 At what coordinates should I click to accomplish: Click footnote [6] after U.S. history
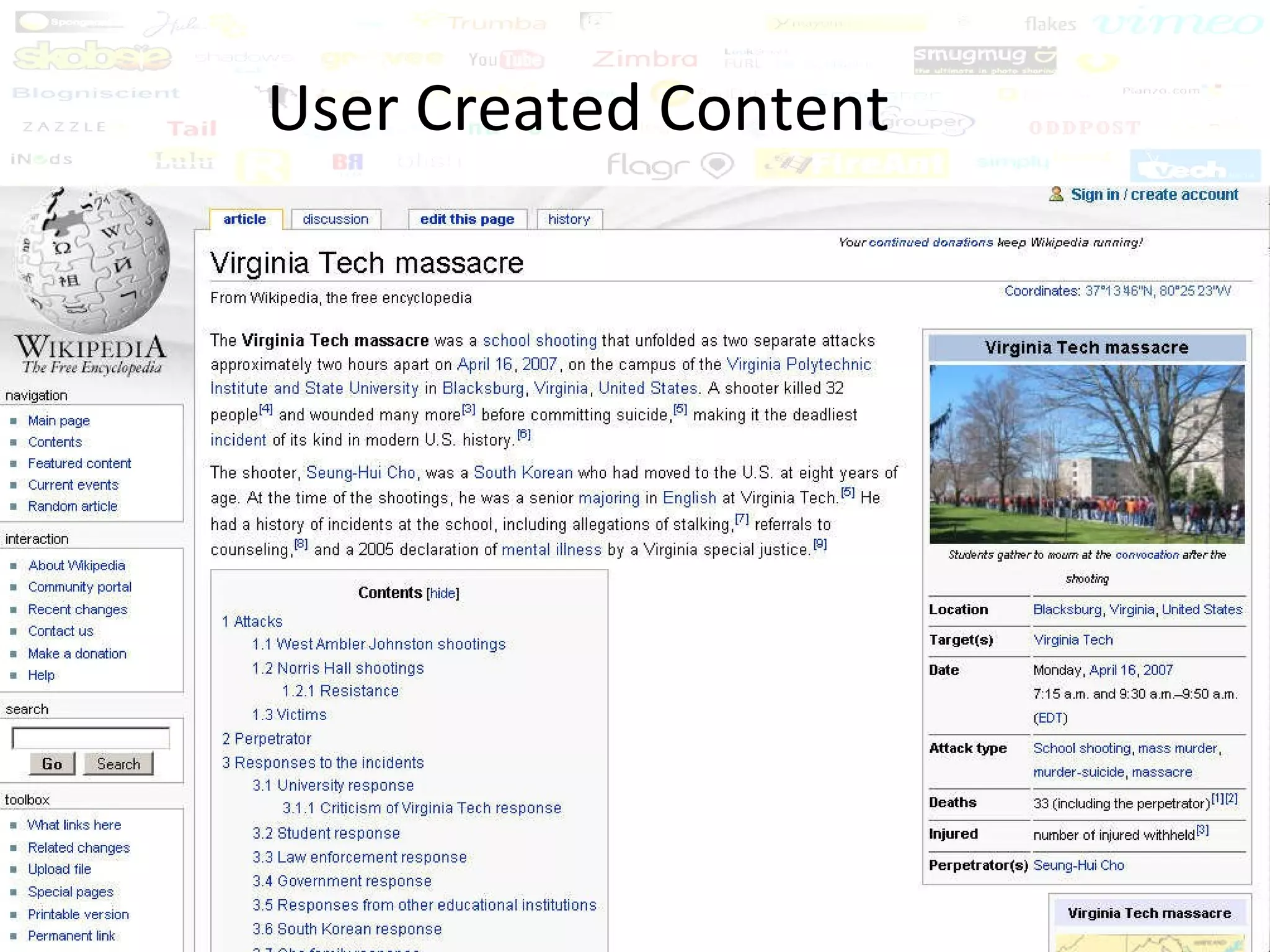[x=524, y=435]
